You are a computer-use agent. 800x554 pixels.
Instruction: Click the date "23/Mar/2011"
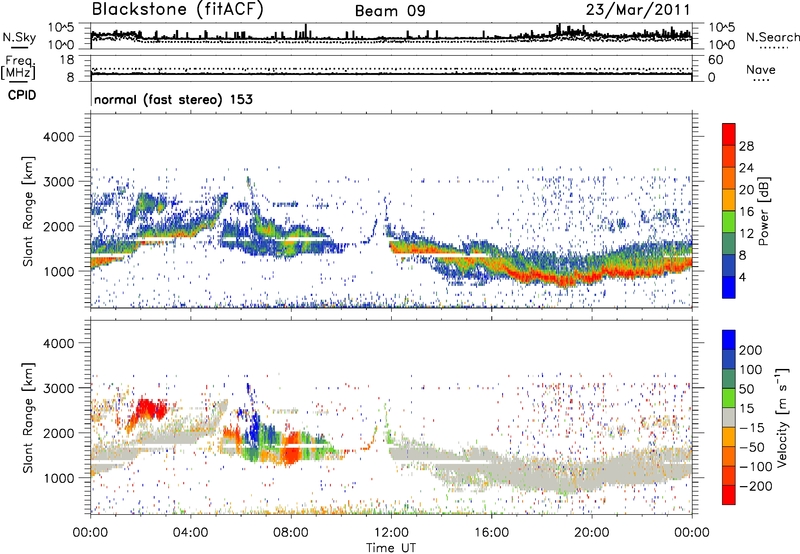click(638, 9)
